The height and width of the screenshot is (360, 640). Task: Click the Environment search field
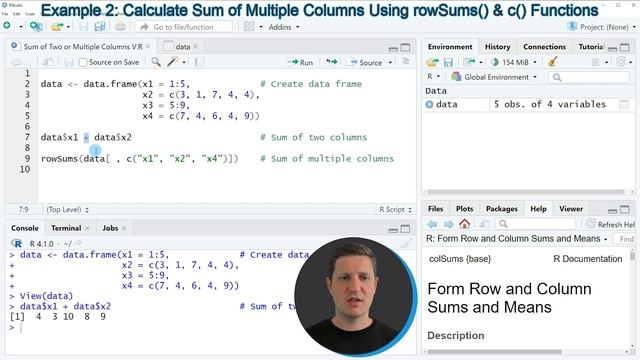(589, 77)
